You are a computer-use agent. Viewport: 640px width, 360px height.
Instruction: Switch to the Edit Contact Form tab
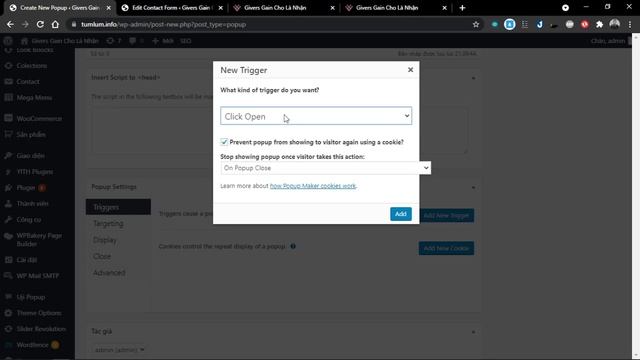coord(172,8)
